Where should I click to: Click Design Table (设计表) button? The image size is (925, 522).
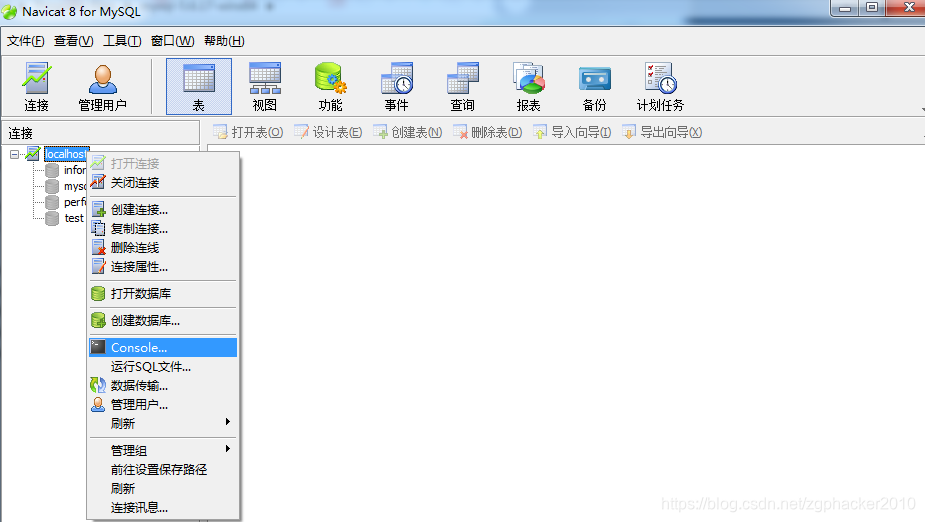[328, 132]
